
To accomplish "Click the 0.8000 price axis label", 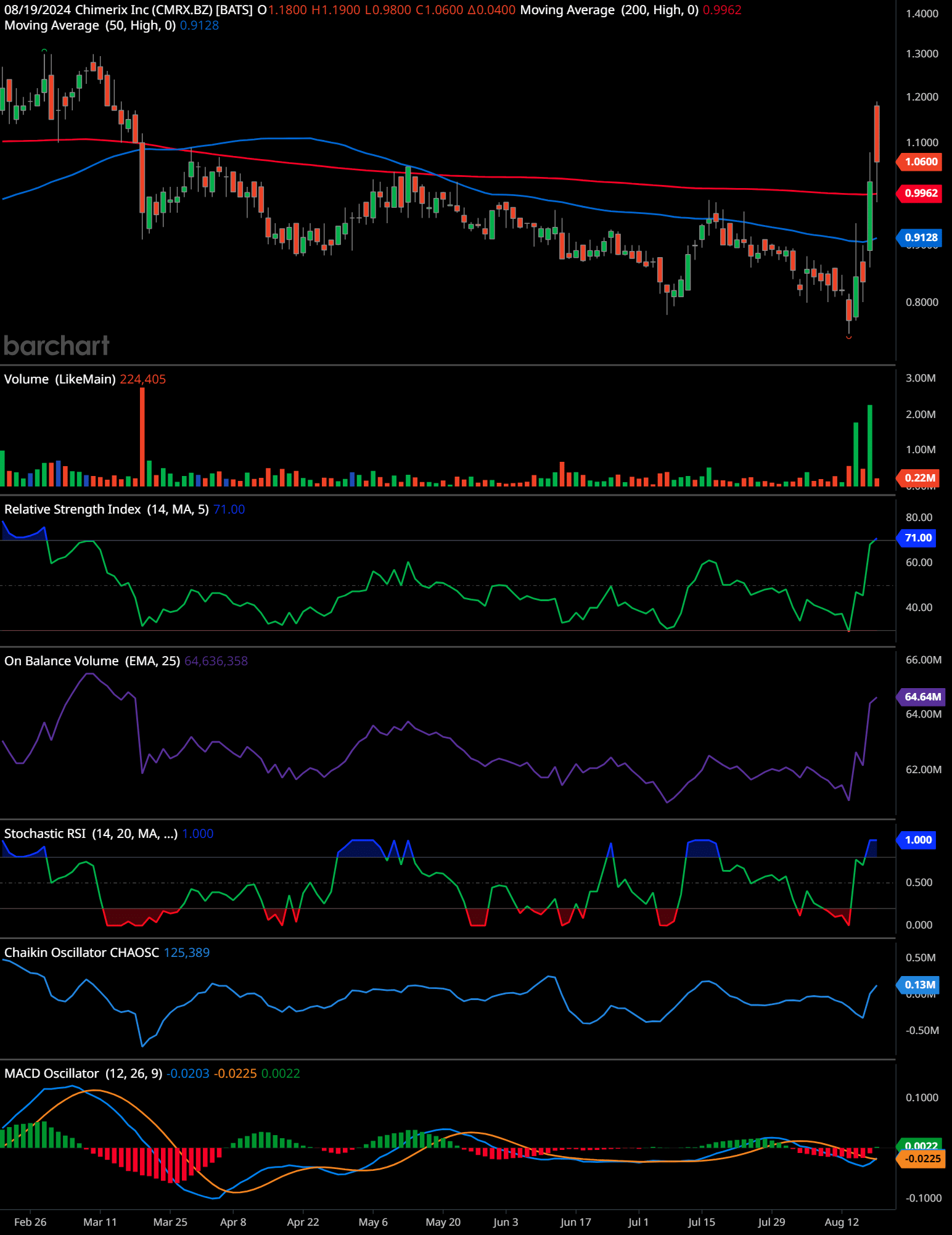I will pyautogui.click(x=922, y=302).
